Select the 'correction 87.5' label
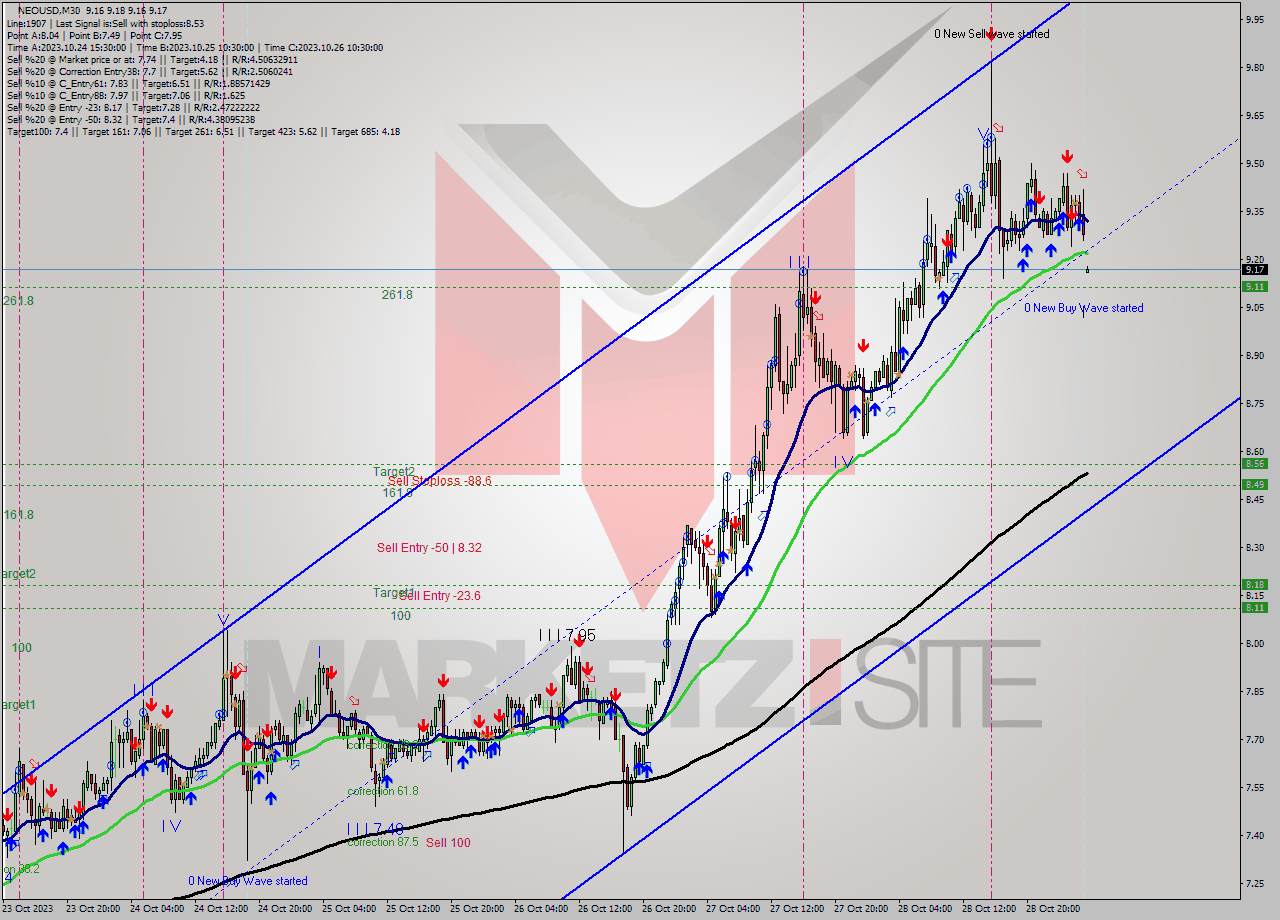The height and width of the screenshot is (920, 1280). [x=383, y=842]
